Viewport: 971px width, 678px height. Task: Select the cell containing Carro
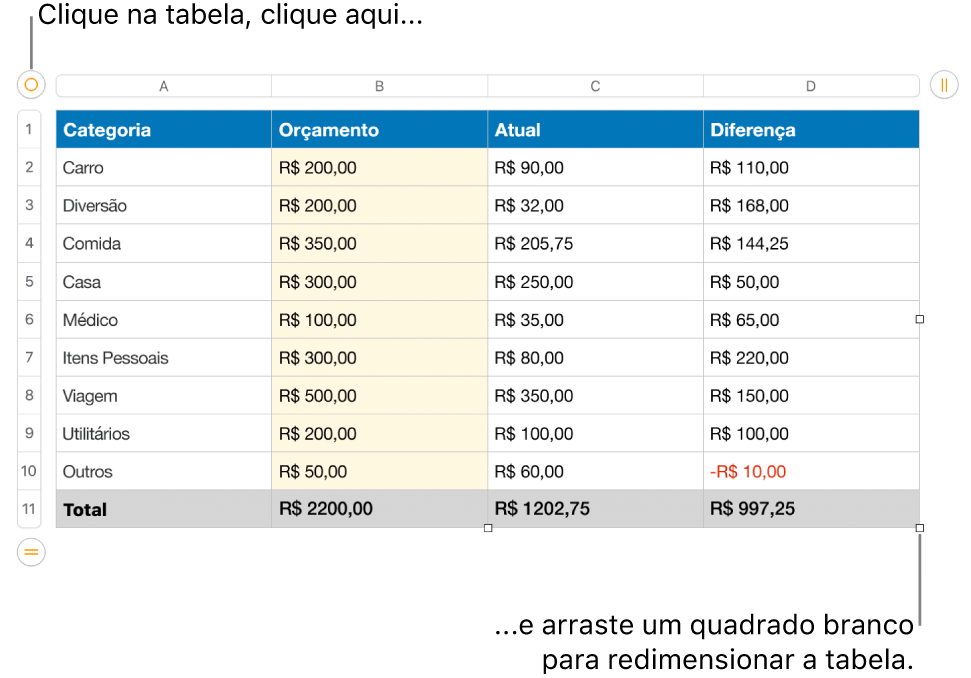click(163, 167)
